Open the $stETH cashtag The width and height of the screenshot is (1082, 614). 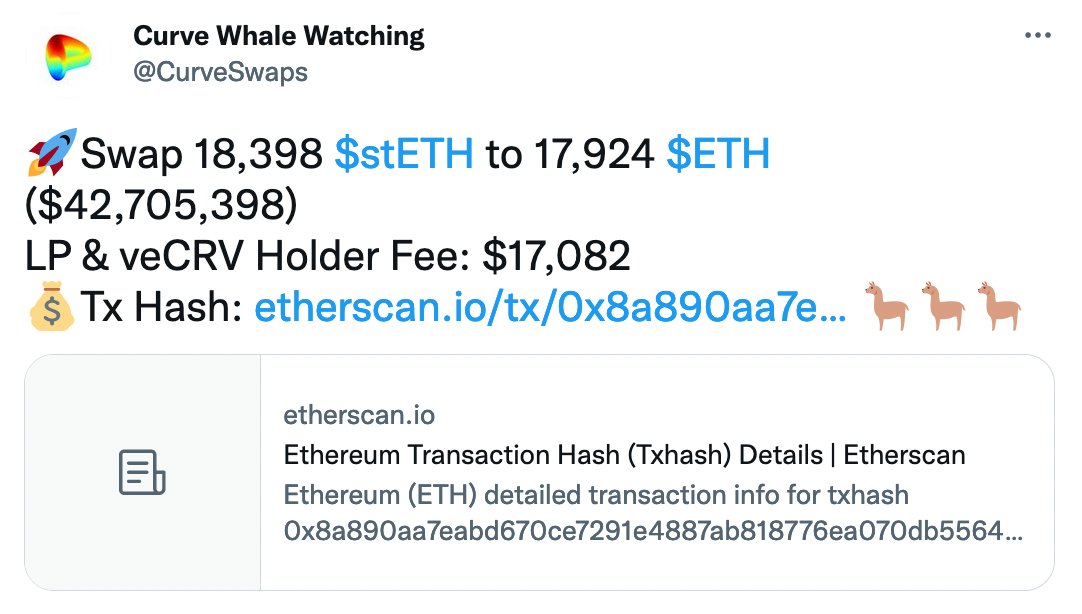tap(404, 155)
